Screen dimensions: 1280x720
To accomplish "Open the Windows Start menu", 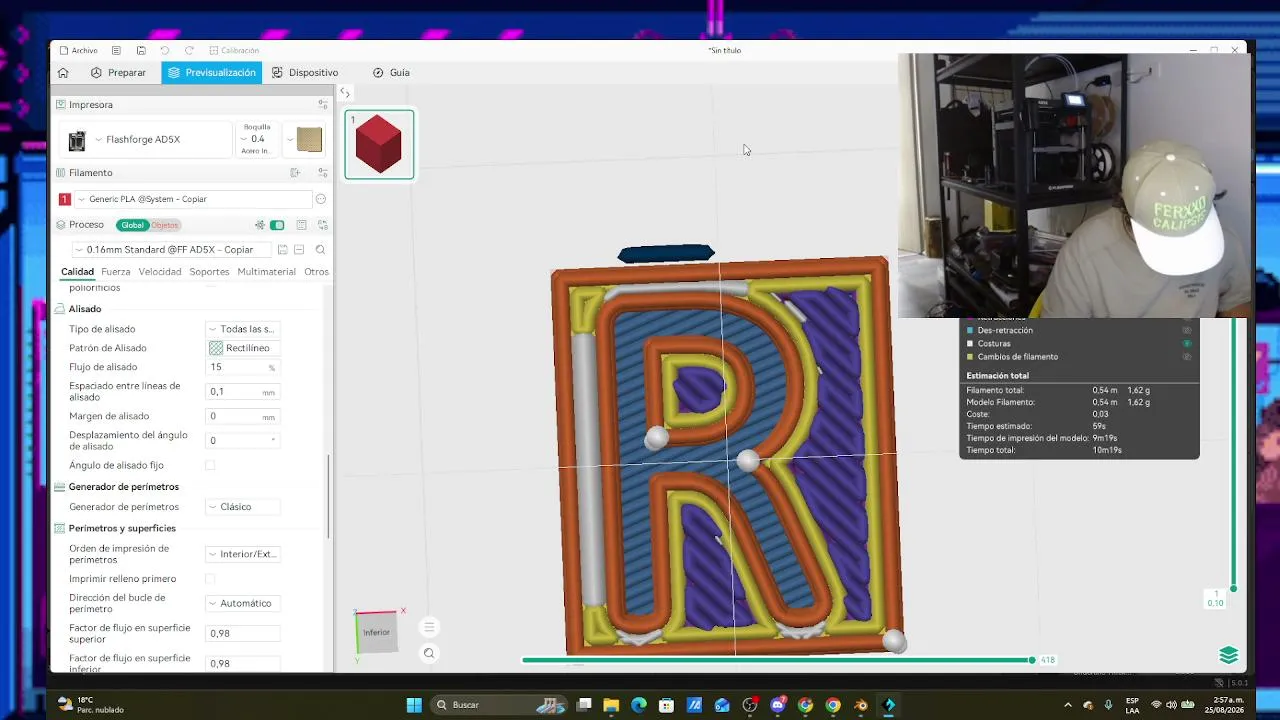I will (414, 705).
